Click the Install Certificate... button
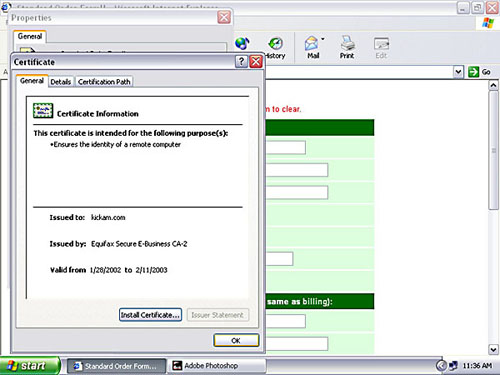 150,315
